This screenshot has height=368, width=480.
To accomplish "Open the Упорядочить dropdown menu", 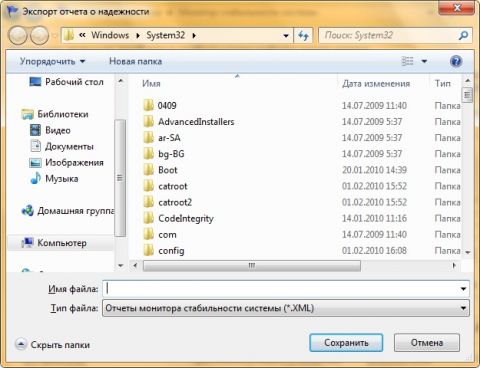I will pyautogui.click(x=53, y=61).
